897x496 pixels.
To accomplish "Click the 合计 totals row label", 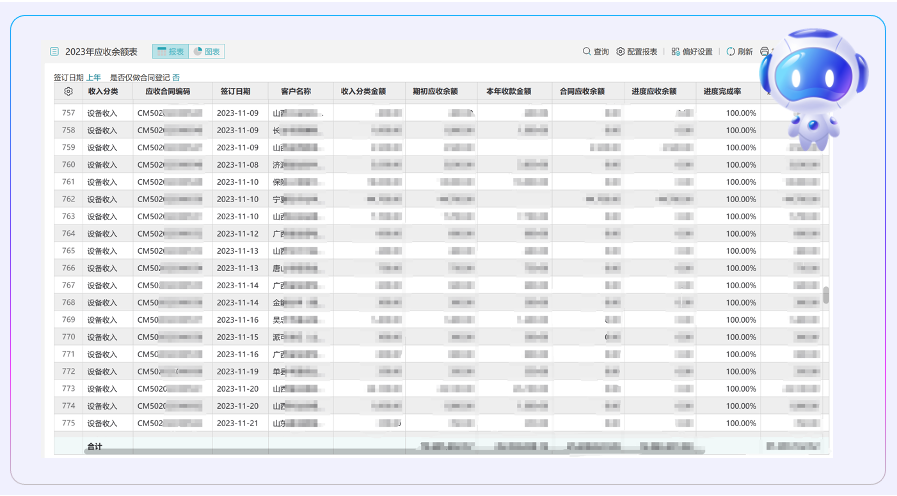I will click(95, 446).
